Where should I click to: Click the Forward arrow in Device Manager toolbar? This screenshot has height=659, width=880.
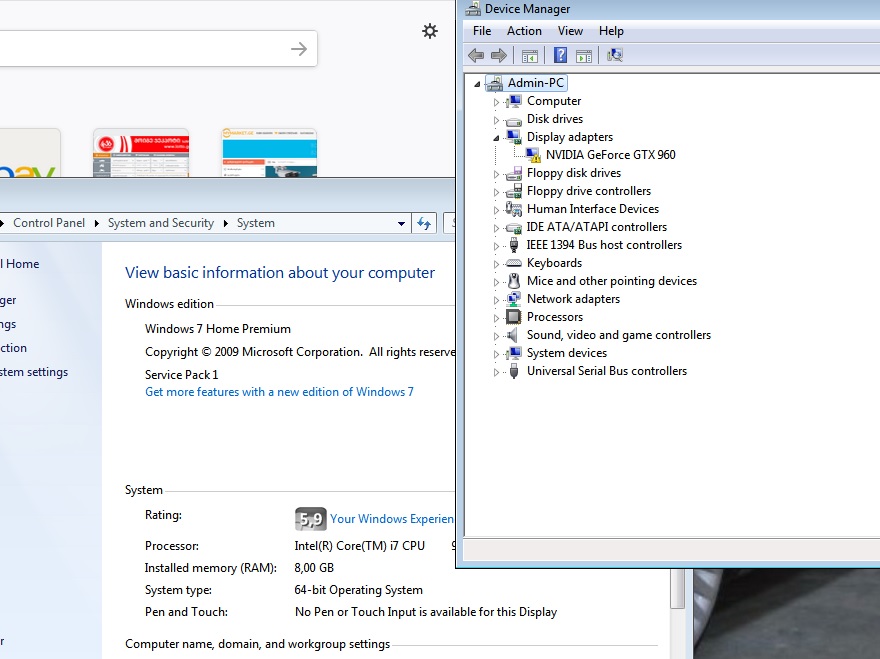(x=498, y=56)
